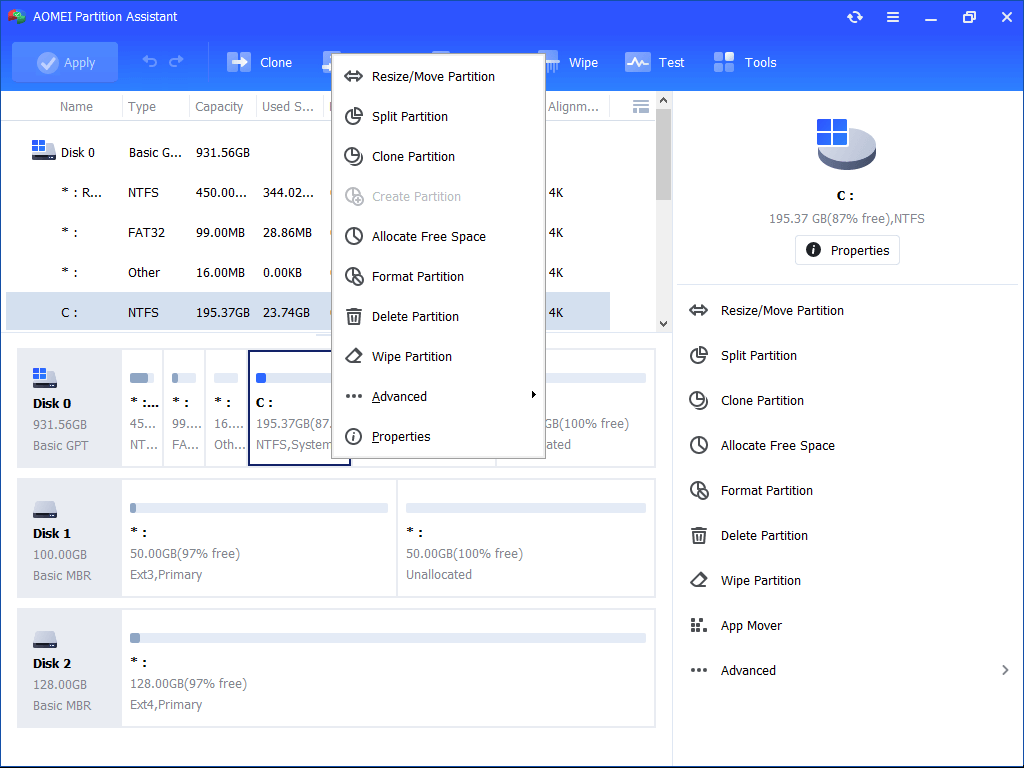Viewport: 1024px width, 768px height.
Task: Click the Clone tool arrow icon in the toolbar
Action: [x=238, y=62]
